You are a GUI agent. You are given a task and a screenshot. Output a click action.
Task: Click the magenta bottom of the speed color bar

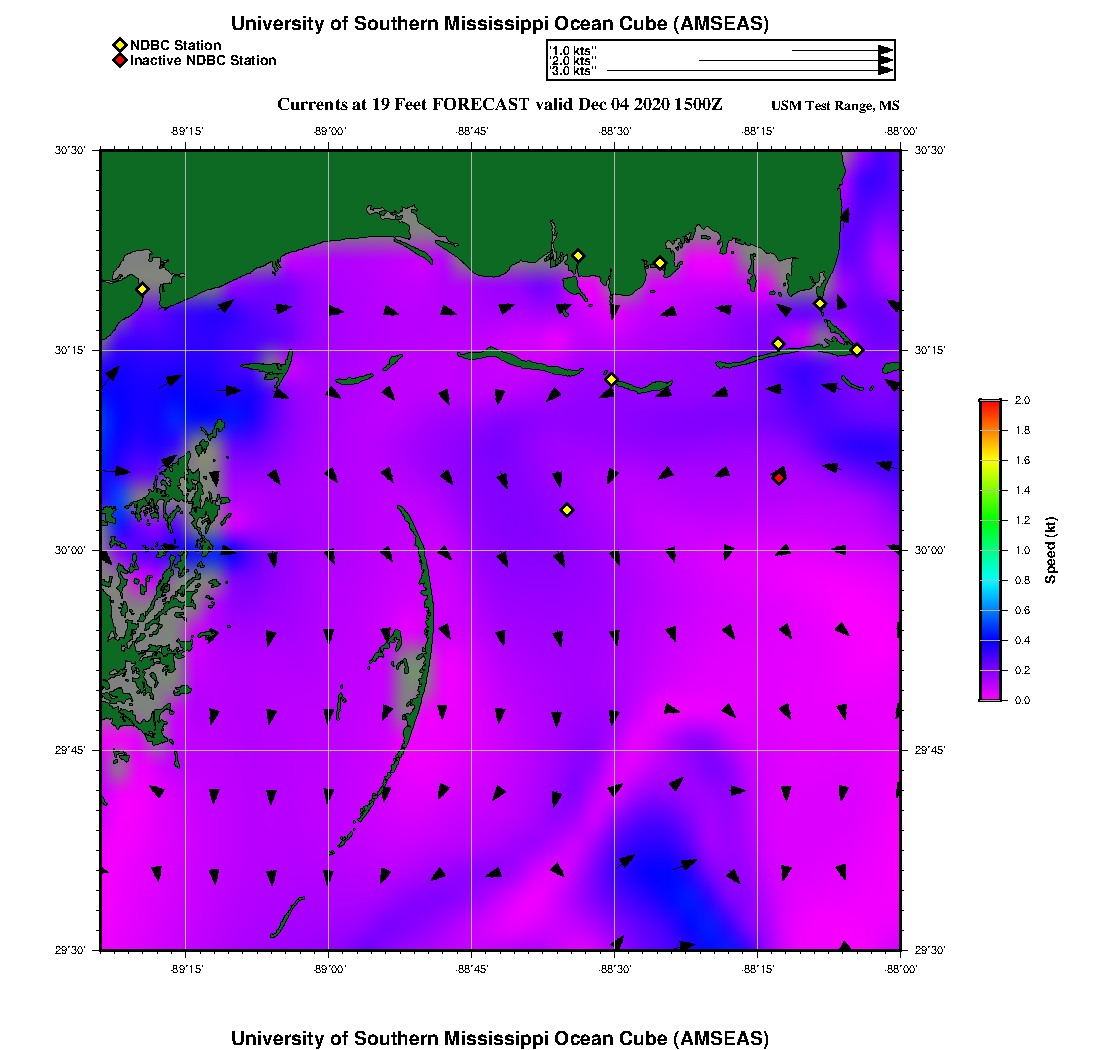pos(989,694)
